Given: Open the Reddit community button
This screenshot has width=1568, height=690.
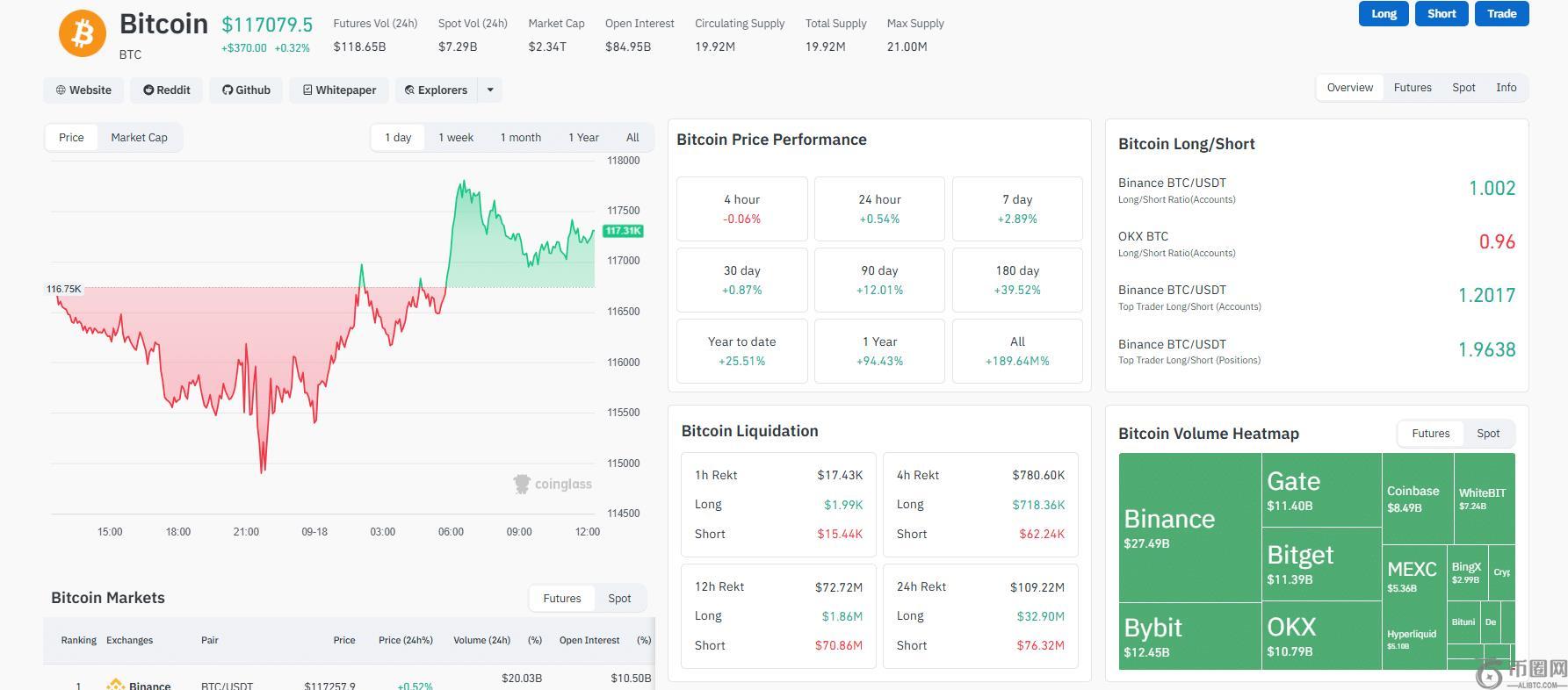Looking at the screenshot, I should tap(167, 90).
